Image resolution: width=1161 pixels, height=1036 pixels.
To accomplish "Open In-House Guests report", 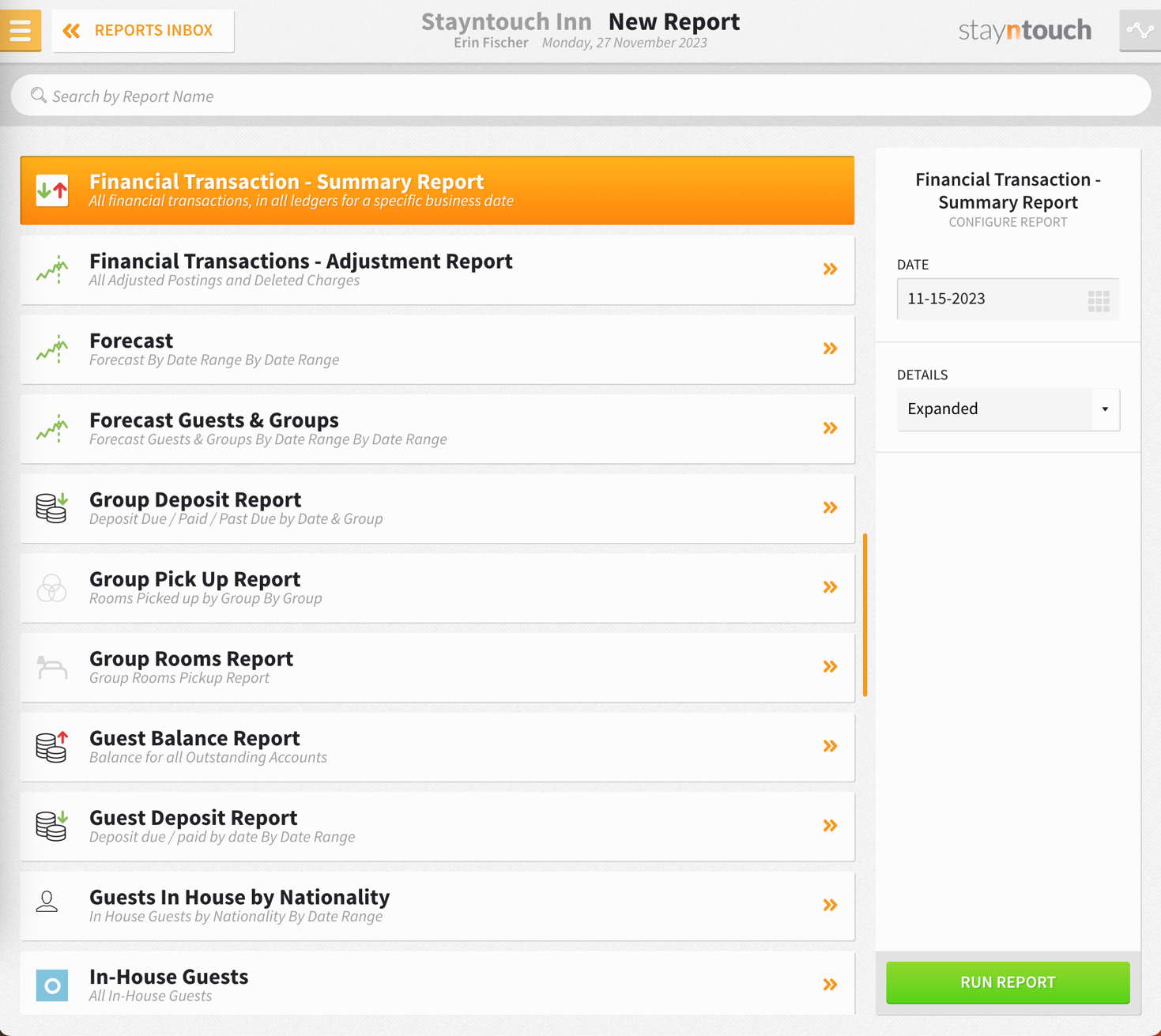I will point(437,984).
